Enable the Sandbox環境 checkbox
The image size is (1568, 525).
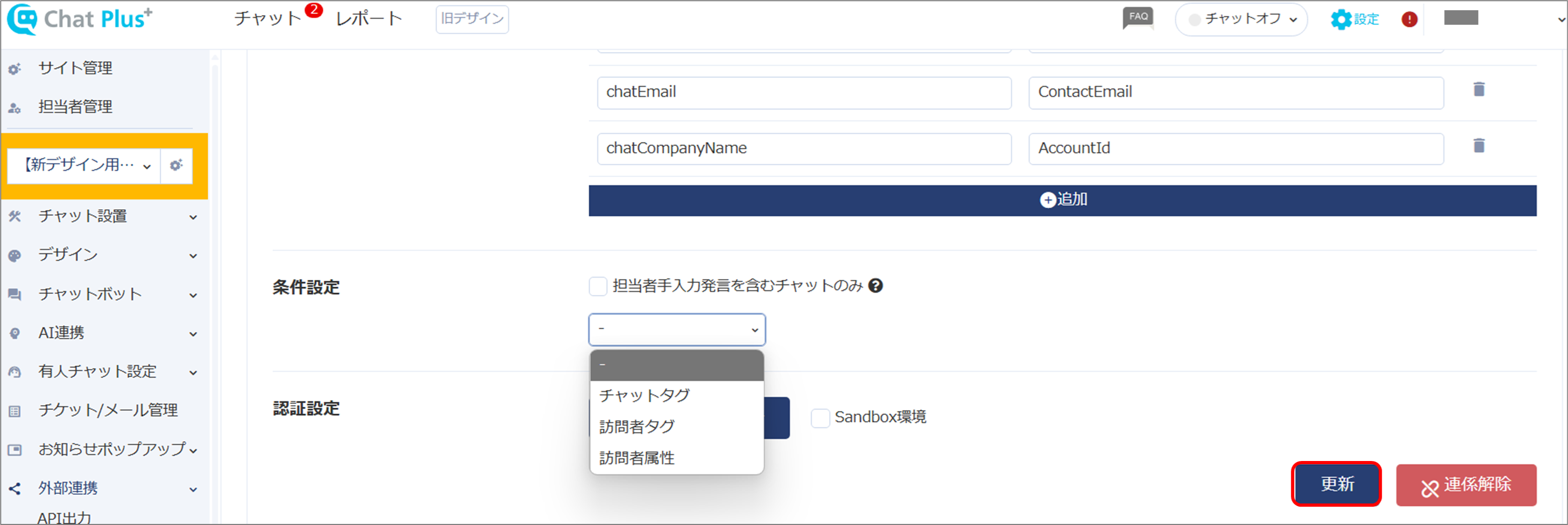820,418
